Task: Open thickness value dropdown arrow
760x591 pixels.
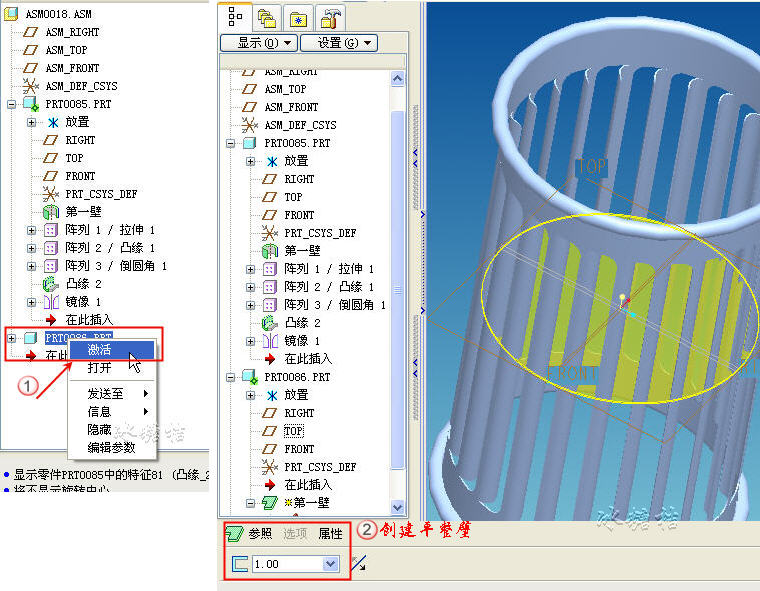Action: tap(331, 564)
